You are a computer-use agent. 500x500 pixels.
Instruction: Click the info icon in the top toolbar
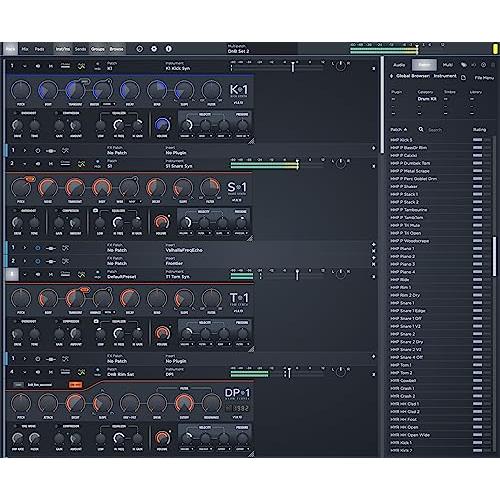point(169,49)
